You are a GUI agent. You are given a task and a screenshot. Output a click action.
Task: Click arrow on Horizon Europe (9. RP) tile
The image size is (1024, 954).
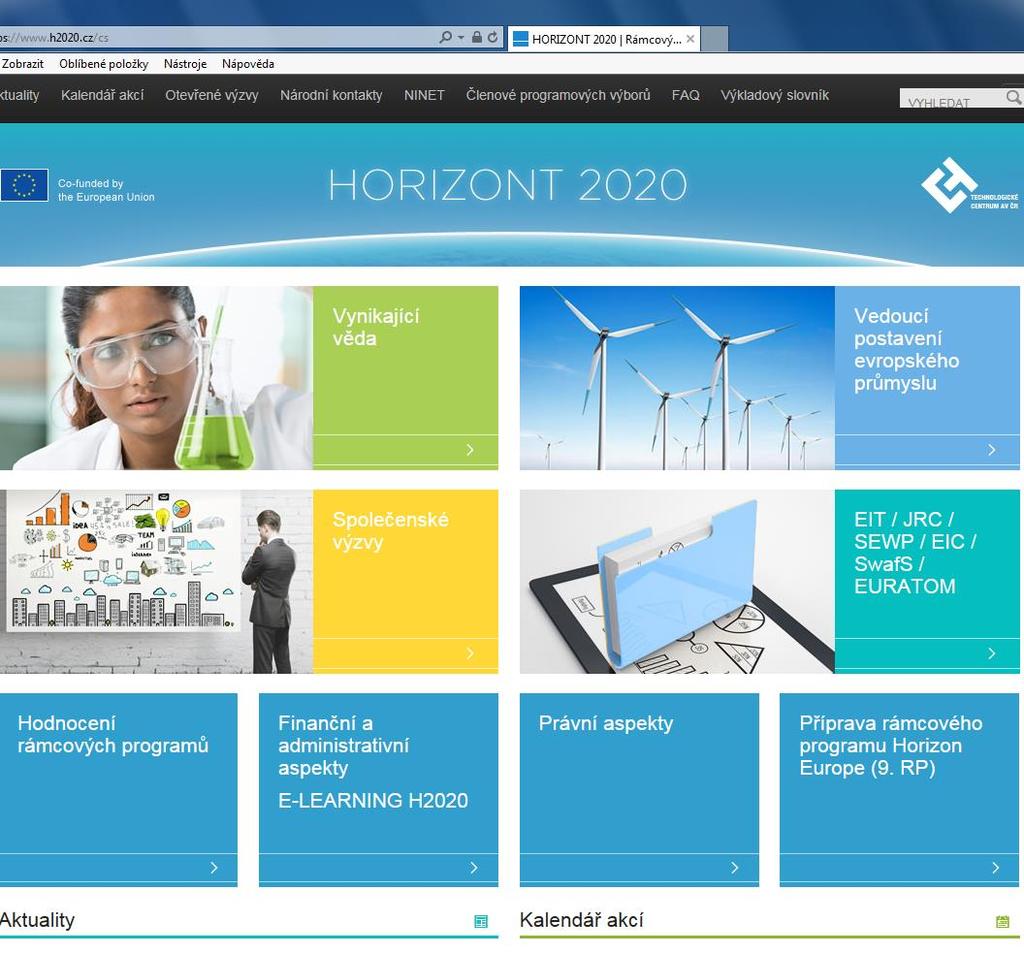tap(996, 868)
